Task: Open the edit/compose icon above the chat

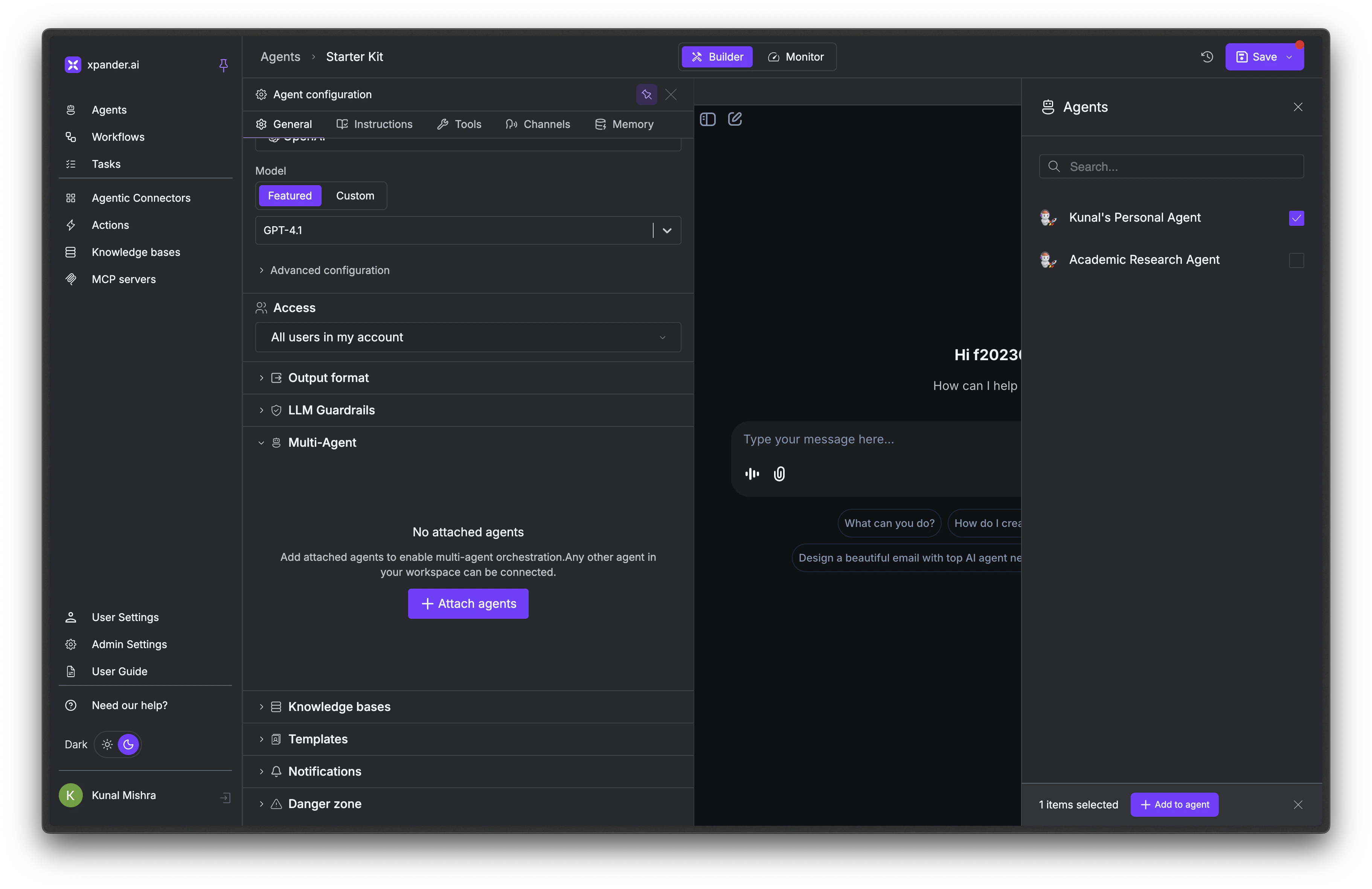Action: tap(735, 119)
